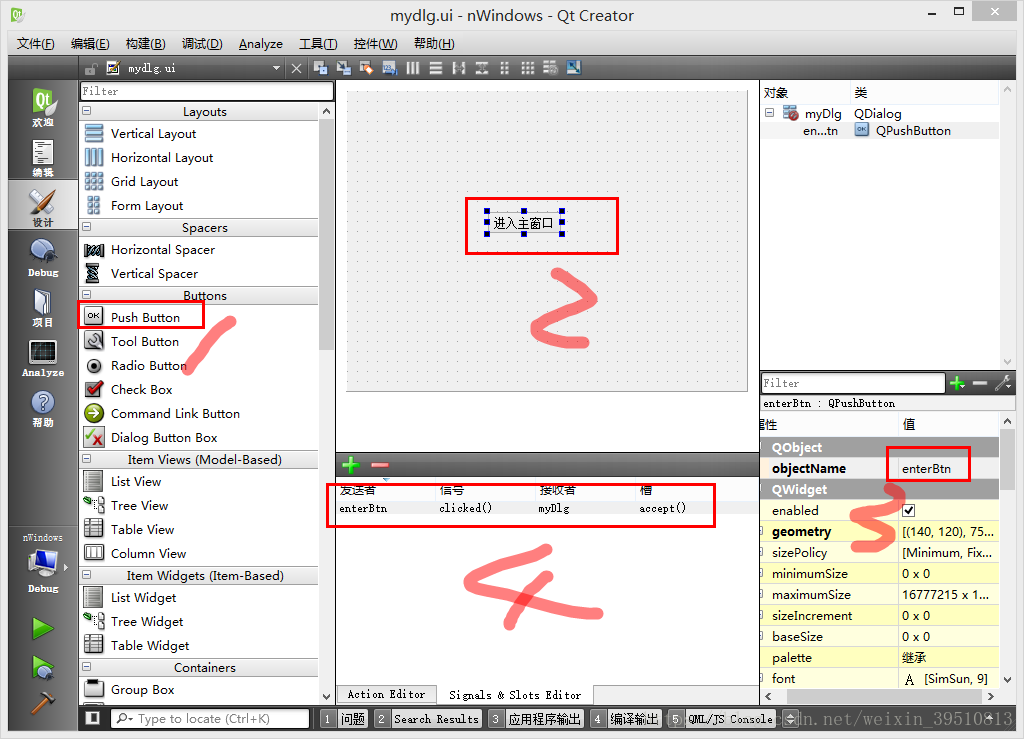Open Search Results output pane
Image resolution: width=1024 pixels, height=739 pixels.
click(x=428, y=719)
